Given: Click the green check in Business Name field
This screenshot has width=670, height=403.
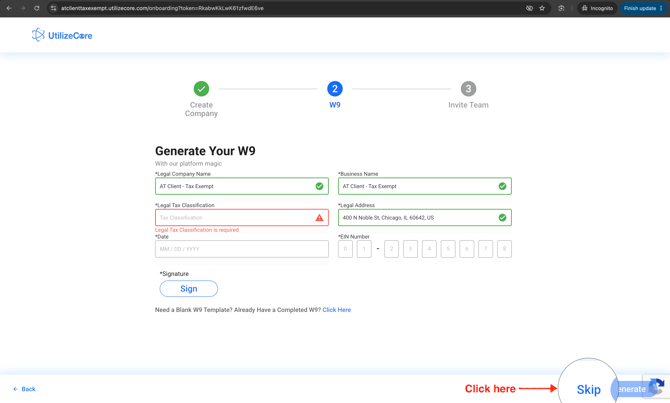Looking at the screenshot, I should click(x=502, y=186).
